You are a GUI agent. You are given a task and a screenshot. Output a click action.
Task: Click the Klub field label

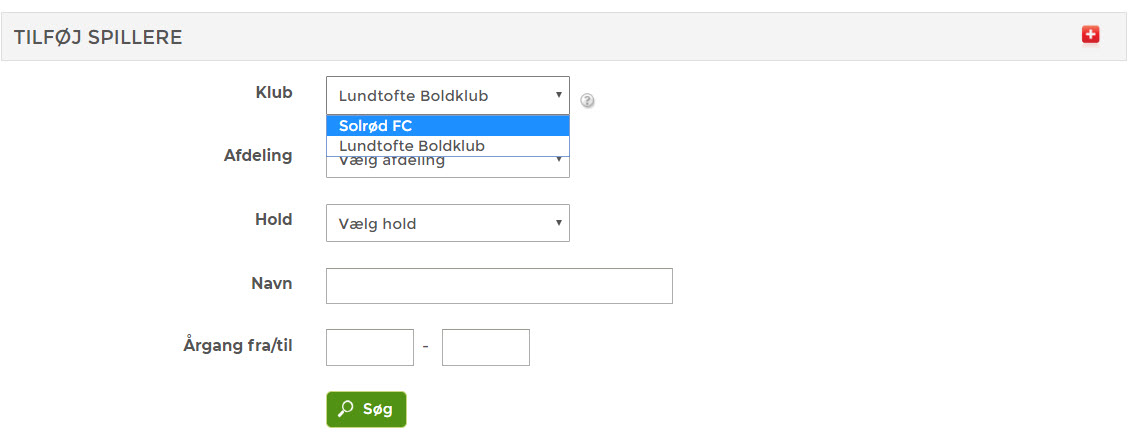(274, 93)
